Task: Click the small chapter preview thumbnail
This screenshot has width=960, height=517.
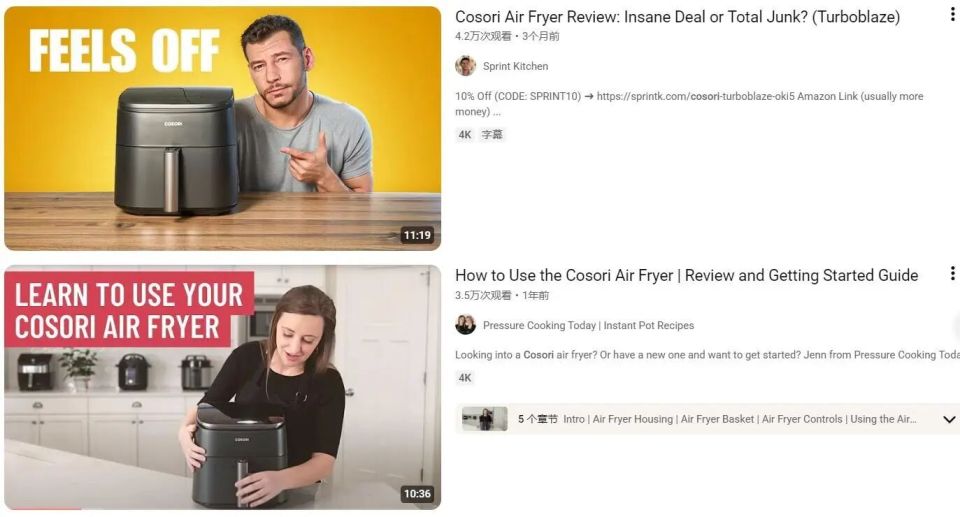Action: 484,419
